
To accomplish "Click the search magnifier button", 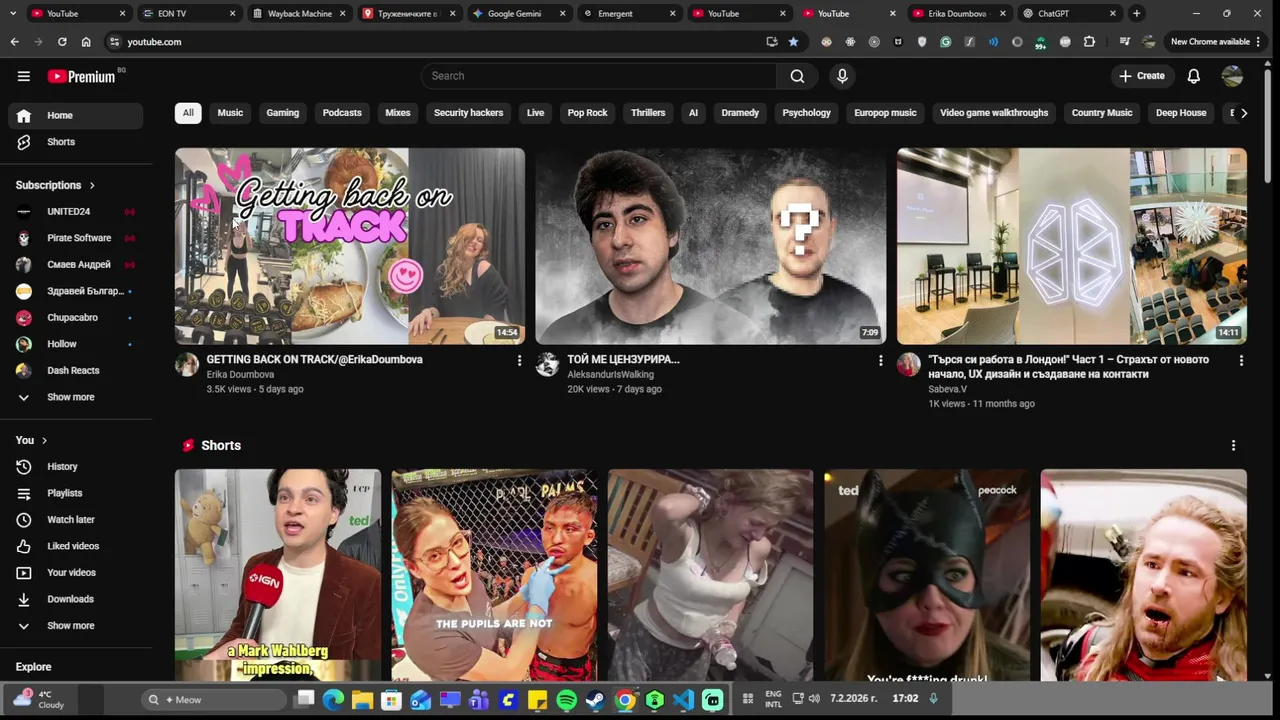I will [797, 76].
